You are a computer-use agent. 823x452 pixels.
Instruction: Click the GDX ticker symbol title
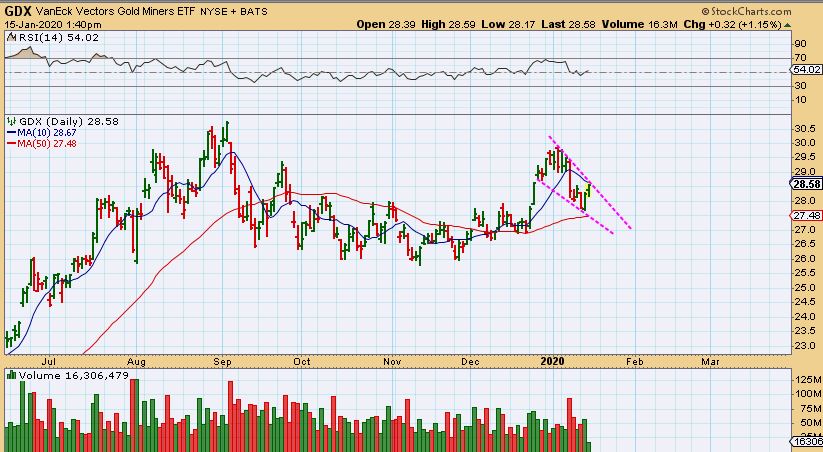pos(18,10)
